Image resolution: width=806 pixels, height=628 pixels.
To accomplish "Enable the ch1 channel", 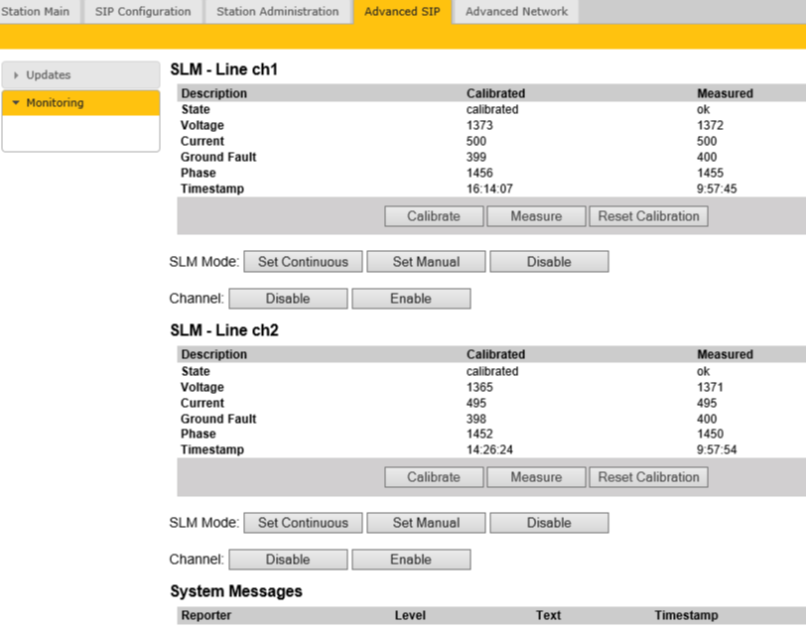I will [x=411, y=299].
